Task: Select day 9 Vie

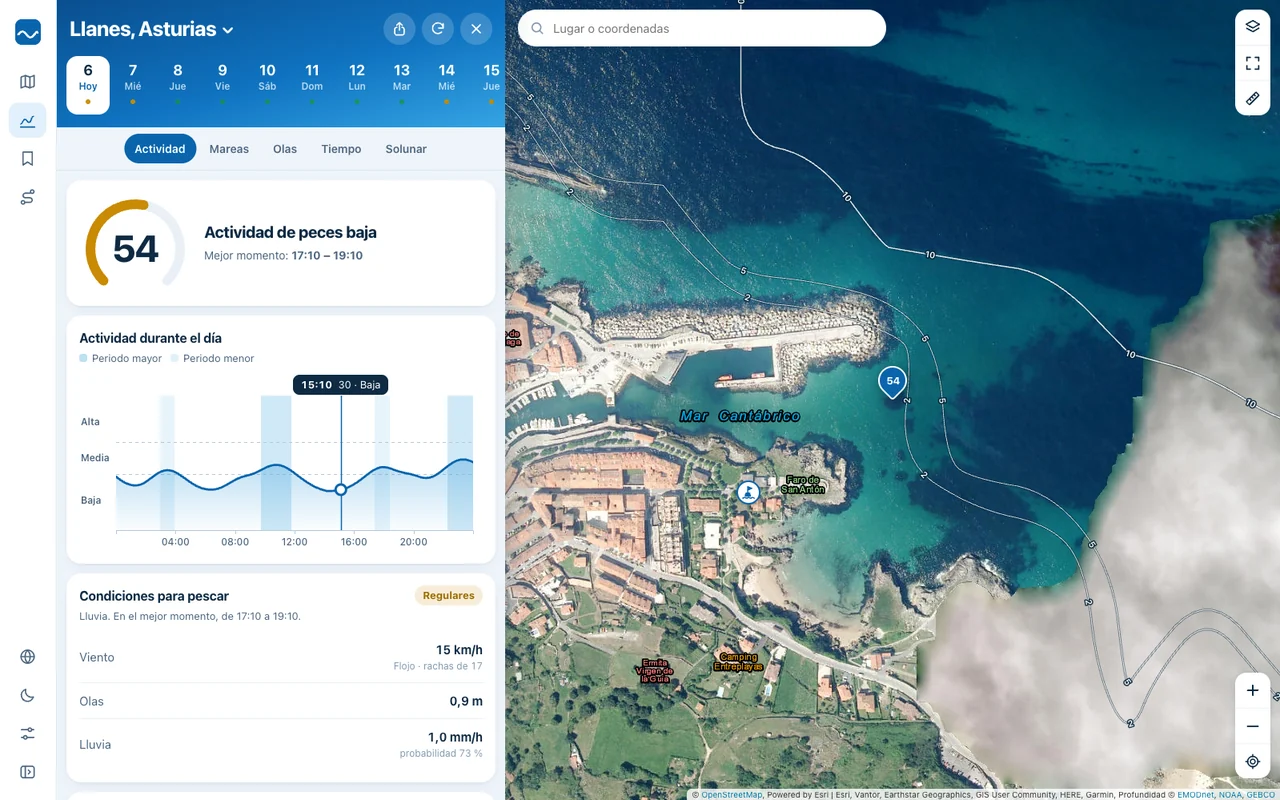Action: tap(222, 84)
